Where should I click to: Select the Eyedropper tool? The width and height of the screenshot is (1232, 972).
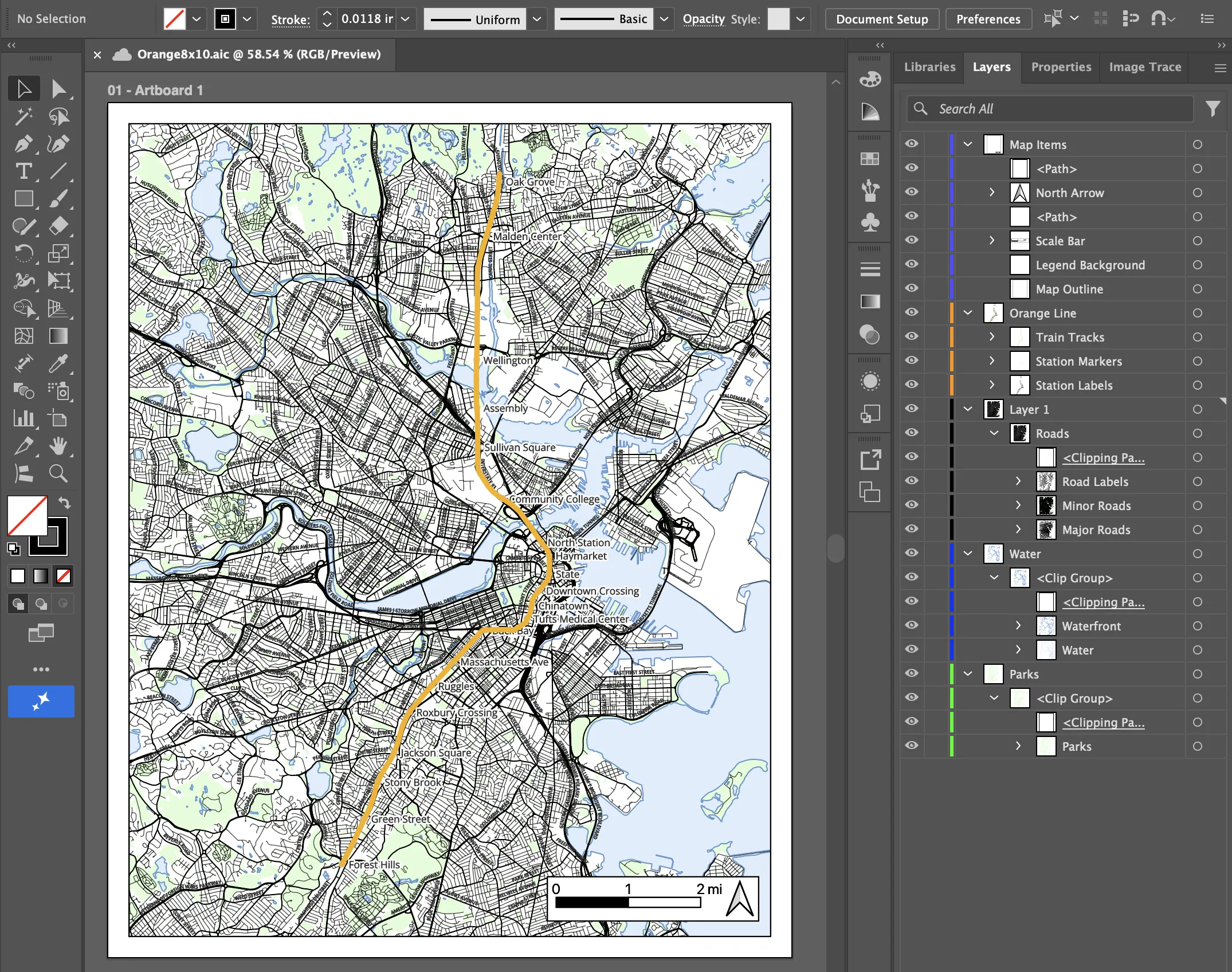[x=58, y=363]
